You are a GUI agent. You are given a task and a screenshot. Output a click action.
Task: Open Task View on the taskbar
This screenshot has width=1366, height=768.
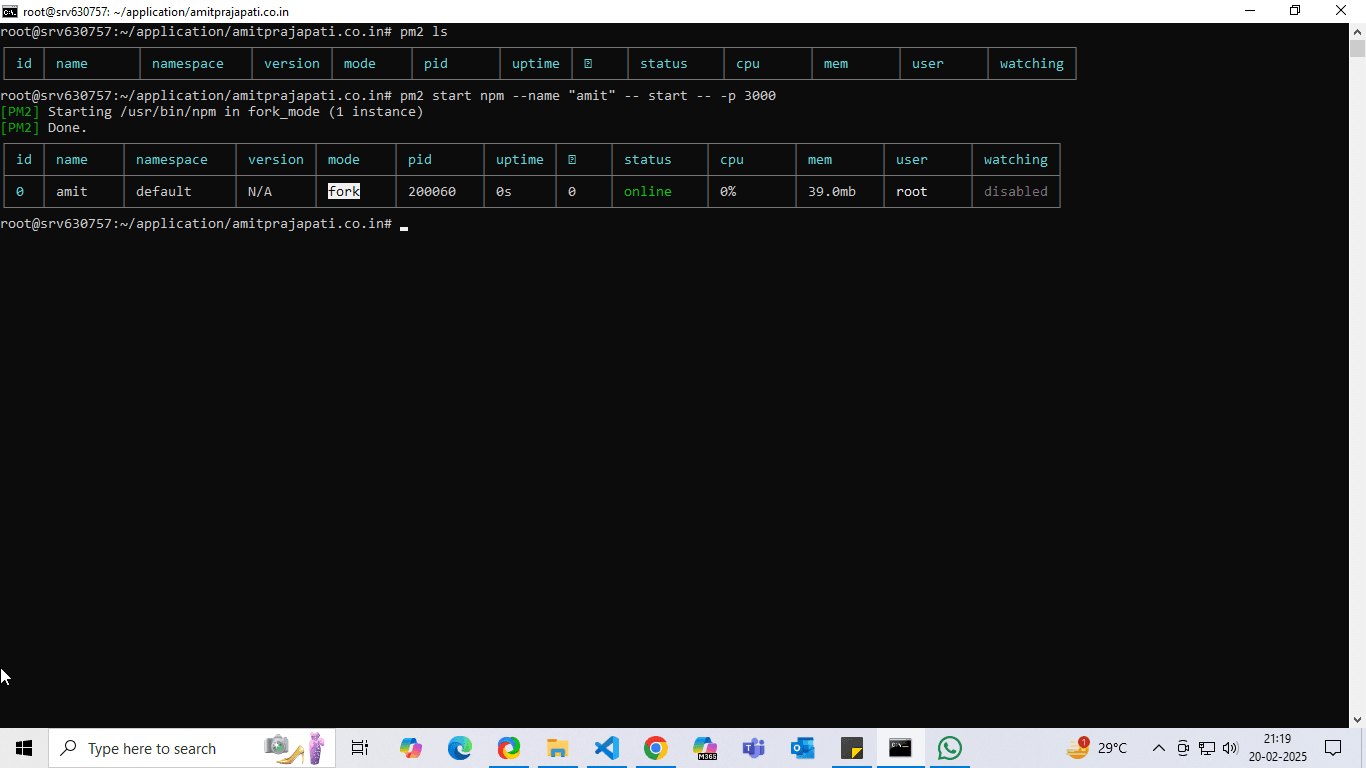[359, 748]
